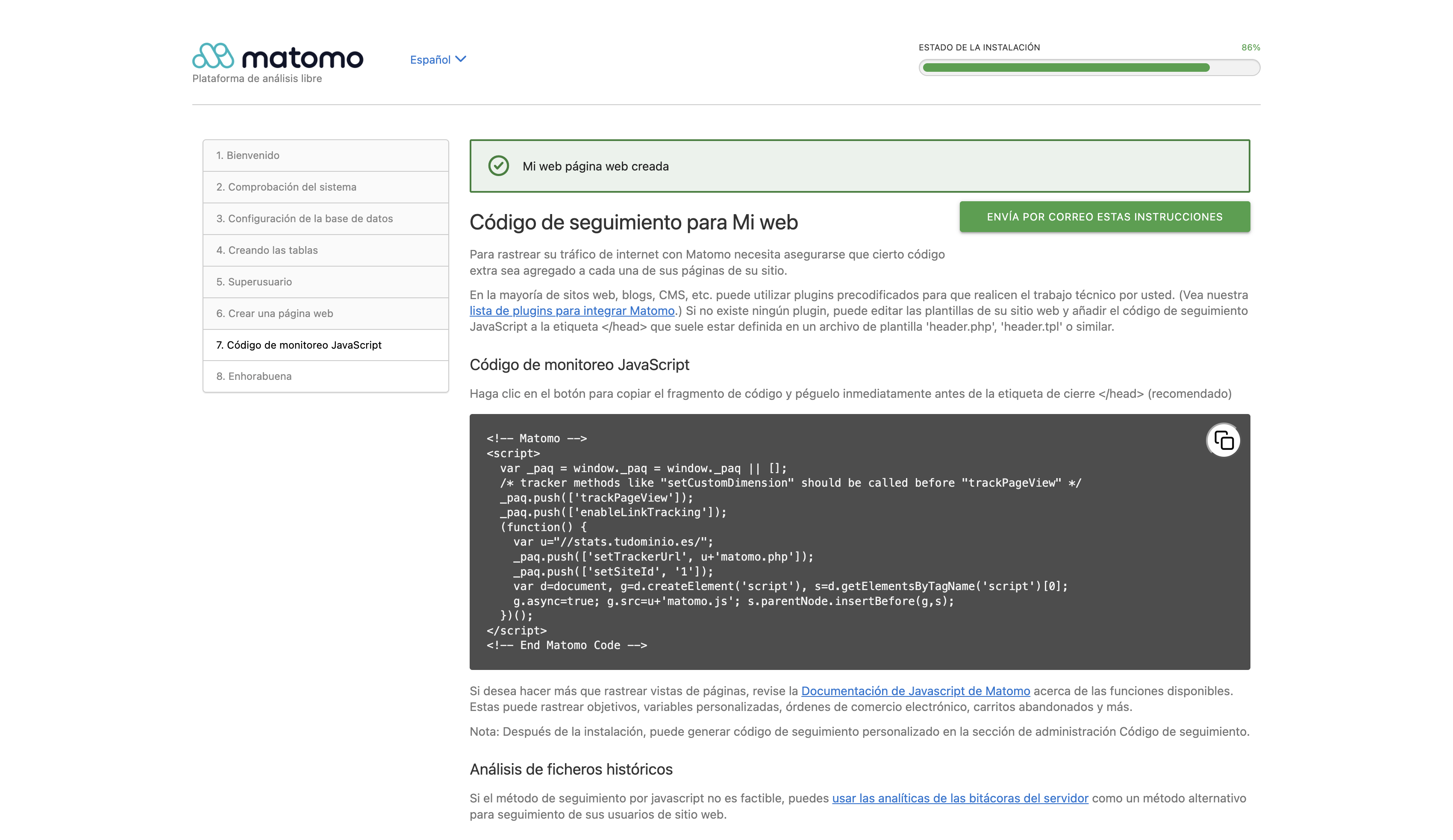Select step 1. Bienvenido
Viewport: 1453px width, 840px height.
click(x=326, y=155)
